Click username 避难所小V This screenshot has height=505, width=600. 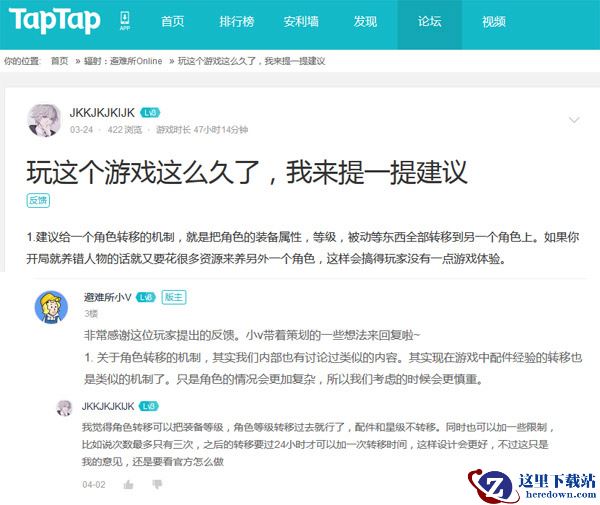[108, 297]
